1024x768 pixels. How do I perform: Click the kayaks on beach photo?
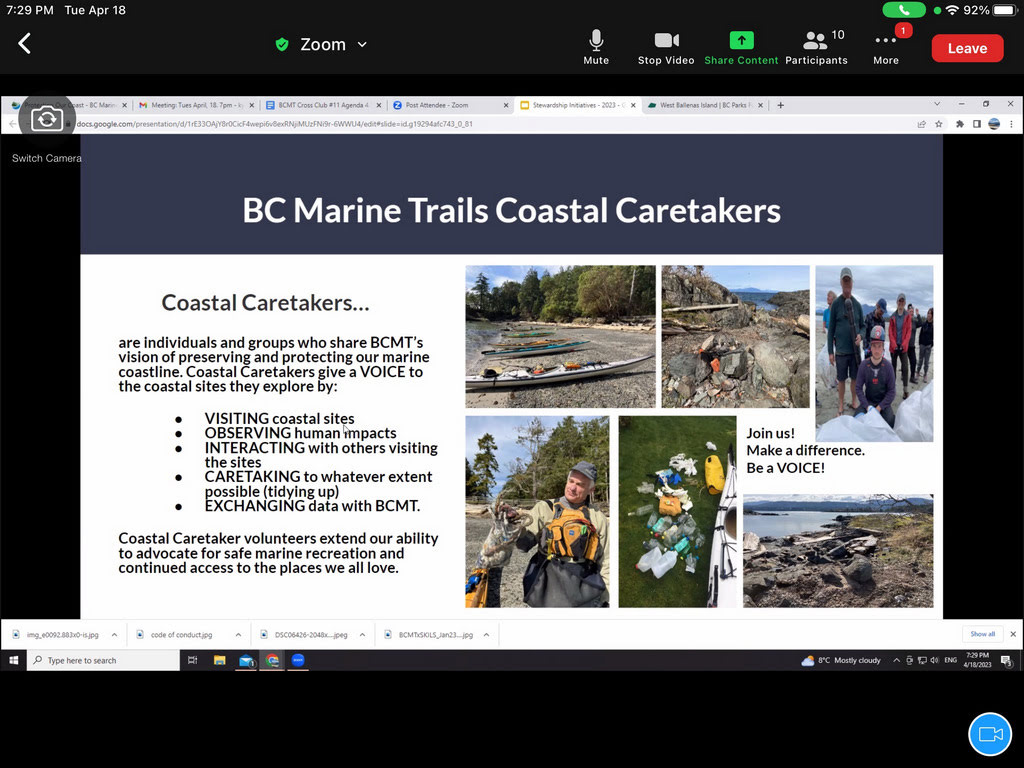[560, 336]
